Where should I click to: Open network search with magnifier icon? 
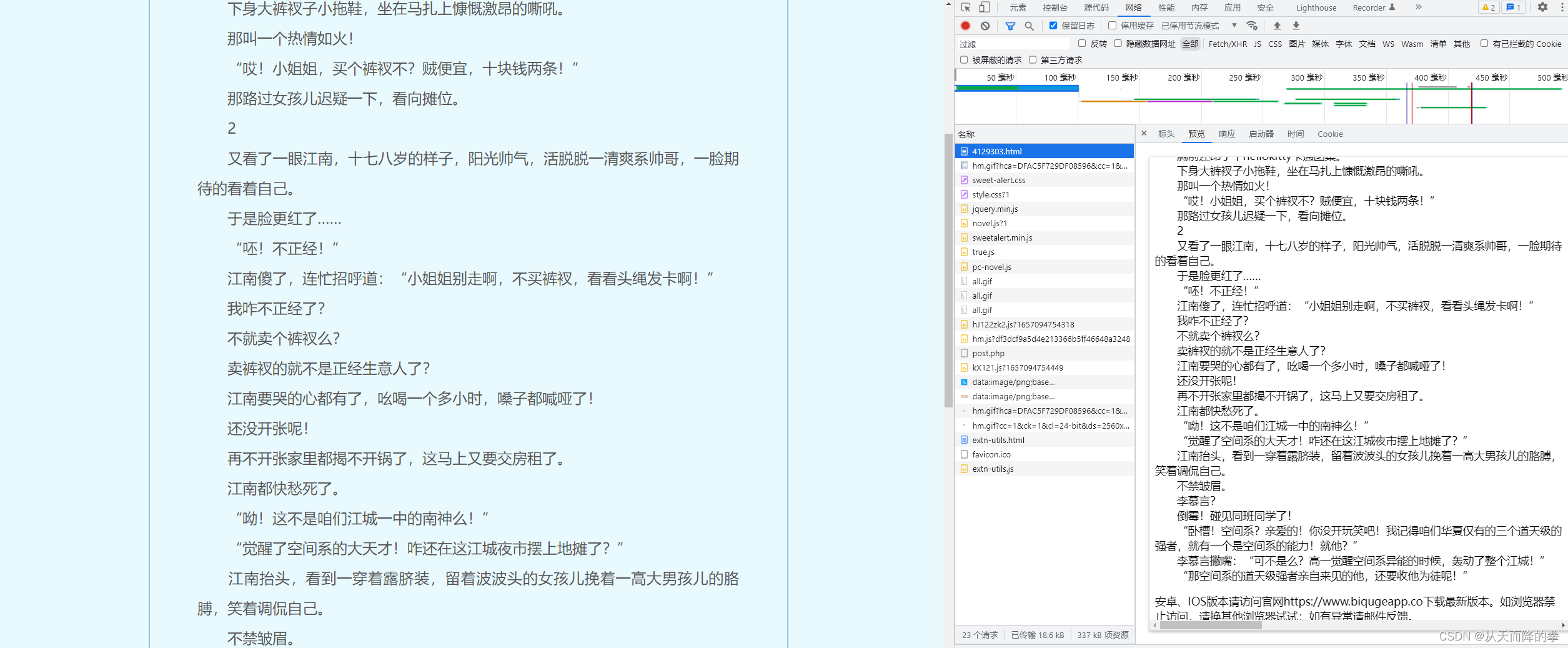point(1029,26)
